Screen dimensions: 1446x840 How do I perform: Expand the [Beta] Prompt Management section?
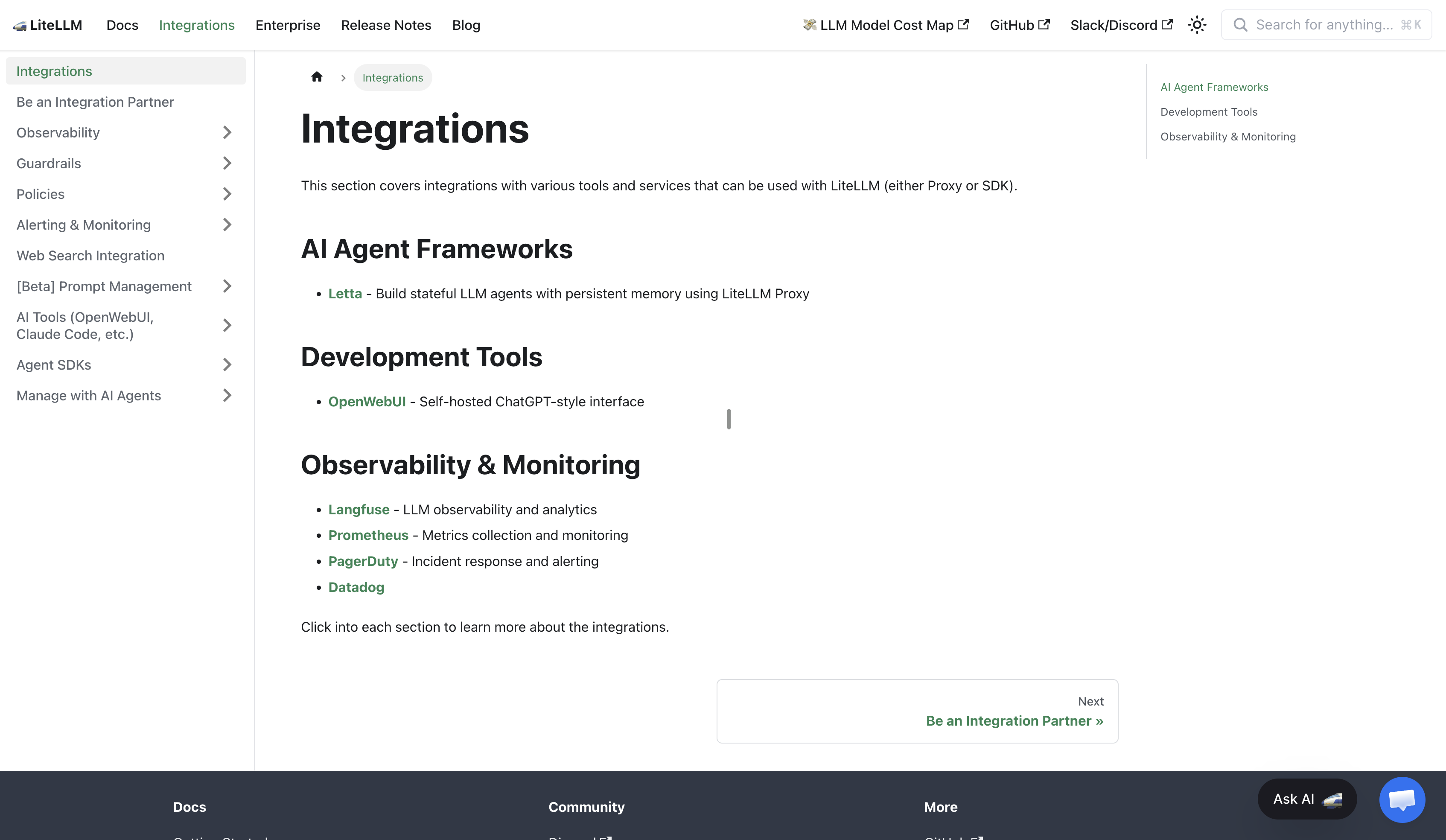point(227,286)
